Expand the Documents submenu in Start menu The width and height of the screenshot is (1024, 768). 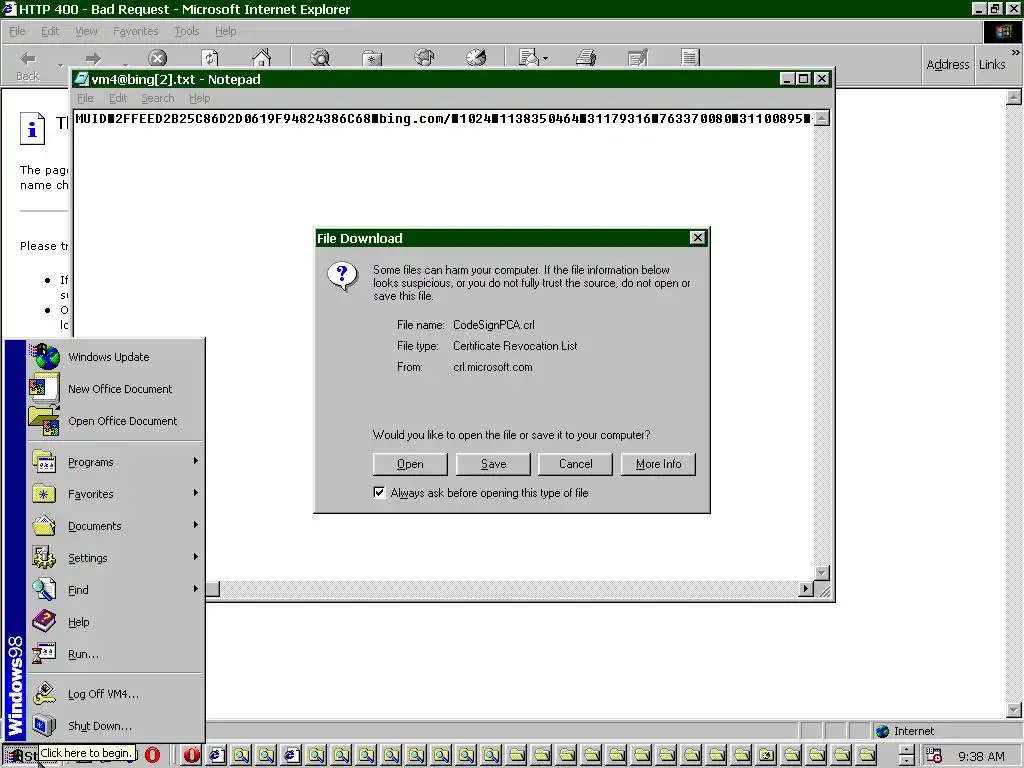(x=115, y=526)
